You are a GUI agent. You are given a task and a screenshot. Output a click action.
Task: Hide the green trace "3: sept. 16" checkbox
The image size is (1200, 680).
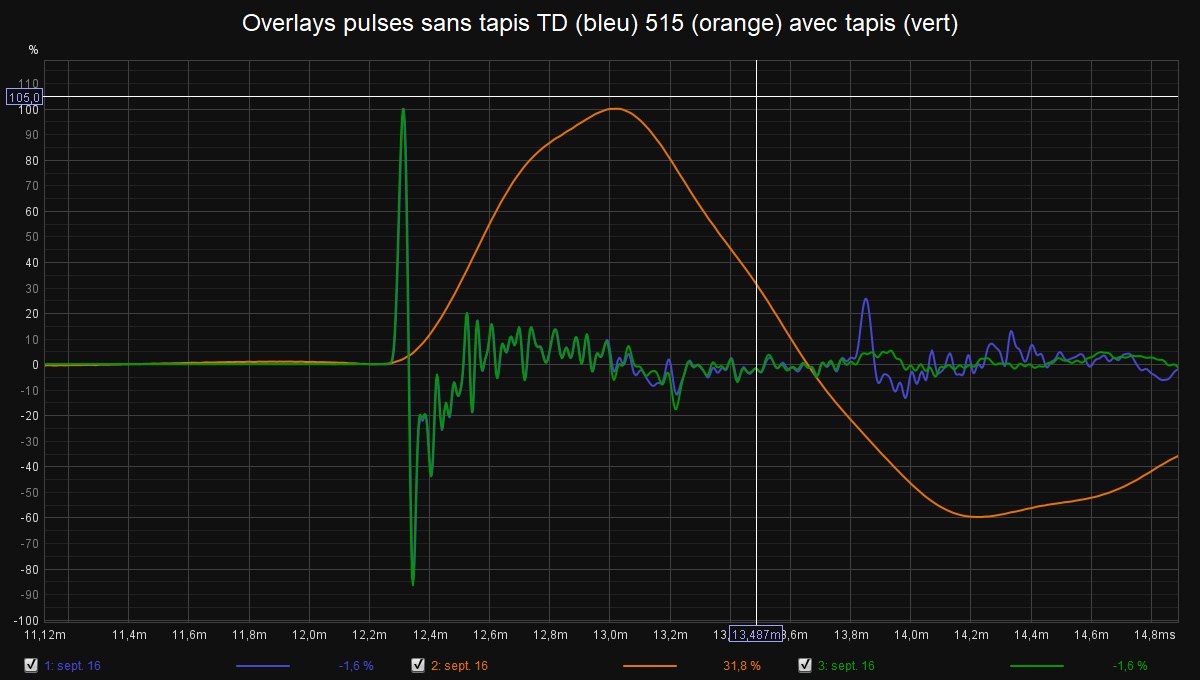[804, 665]
